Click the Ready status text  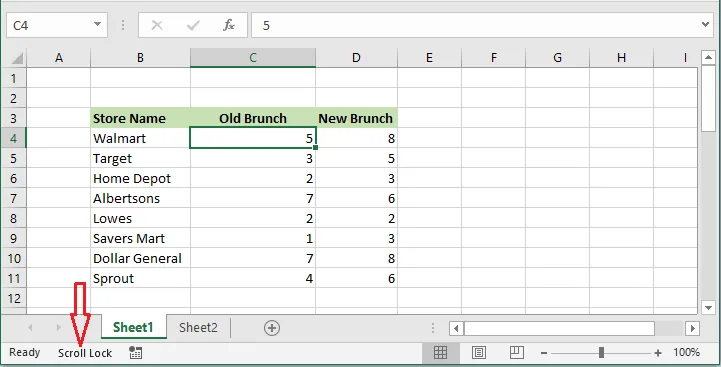tap(25, 353)
